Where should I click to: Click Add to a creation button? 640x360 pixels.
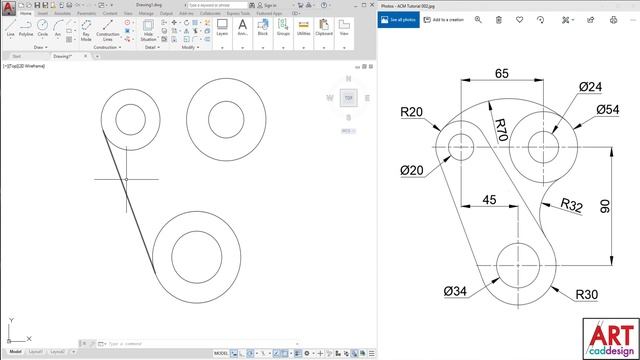coord(444,20)
